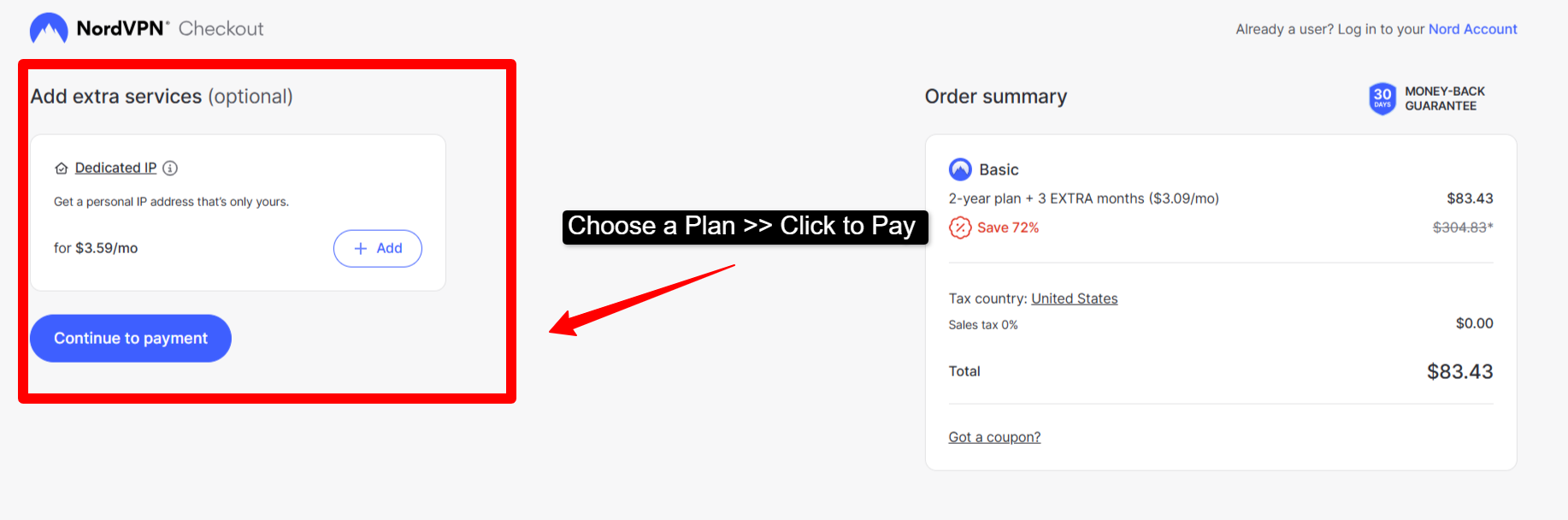Click the plus icon in Add button
The width and height of the screenshot is (1568, 520).
[x=361, y=248]
